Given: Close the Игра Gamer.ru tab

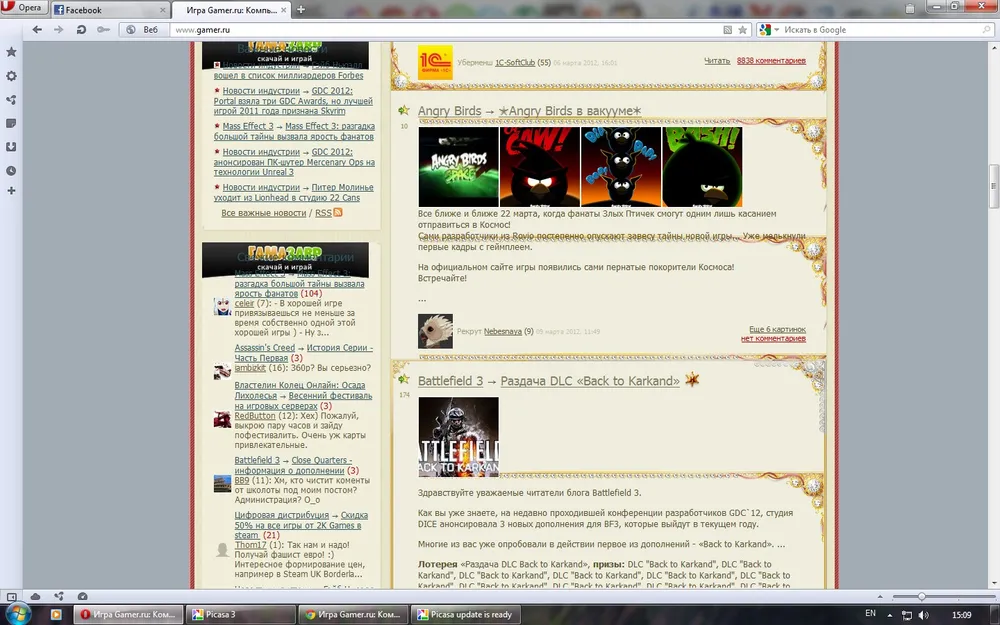Looking at the screenshot, I should pyautogui.click(x=284, y=10).
